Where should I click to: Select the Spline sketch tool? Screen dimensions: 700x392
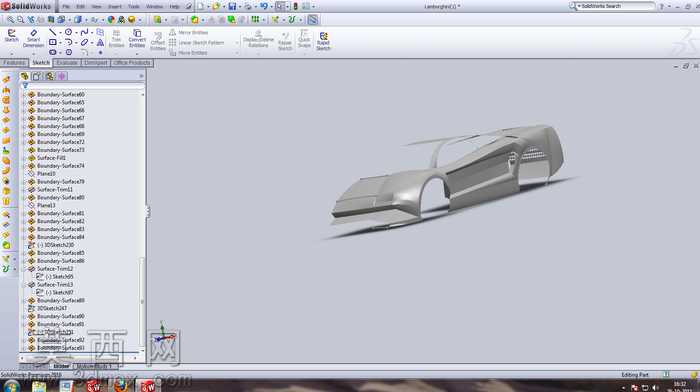click(x=84, y=32)
